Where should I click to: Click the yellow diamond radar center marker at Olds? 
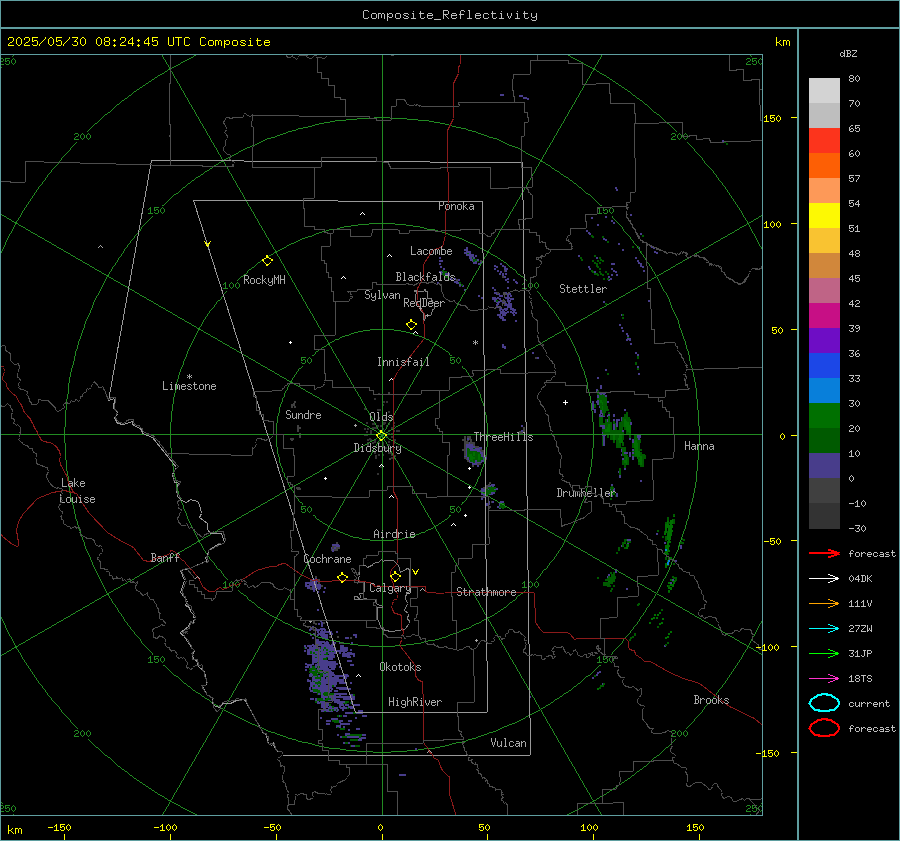pos(382,436)
